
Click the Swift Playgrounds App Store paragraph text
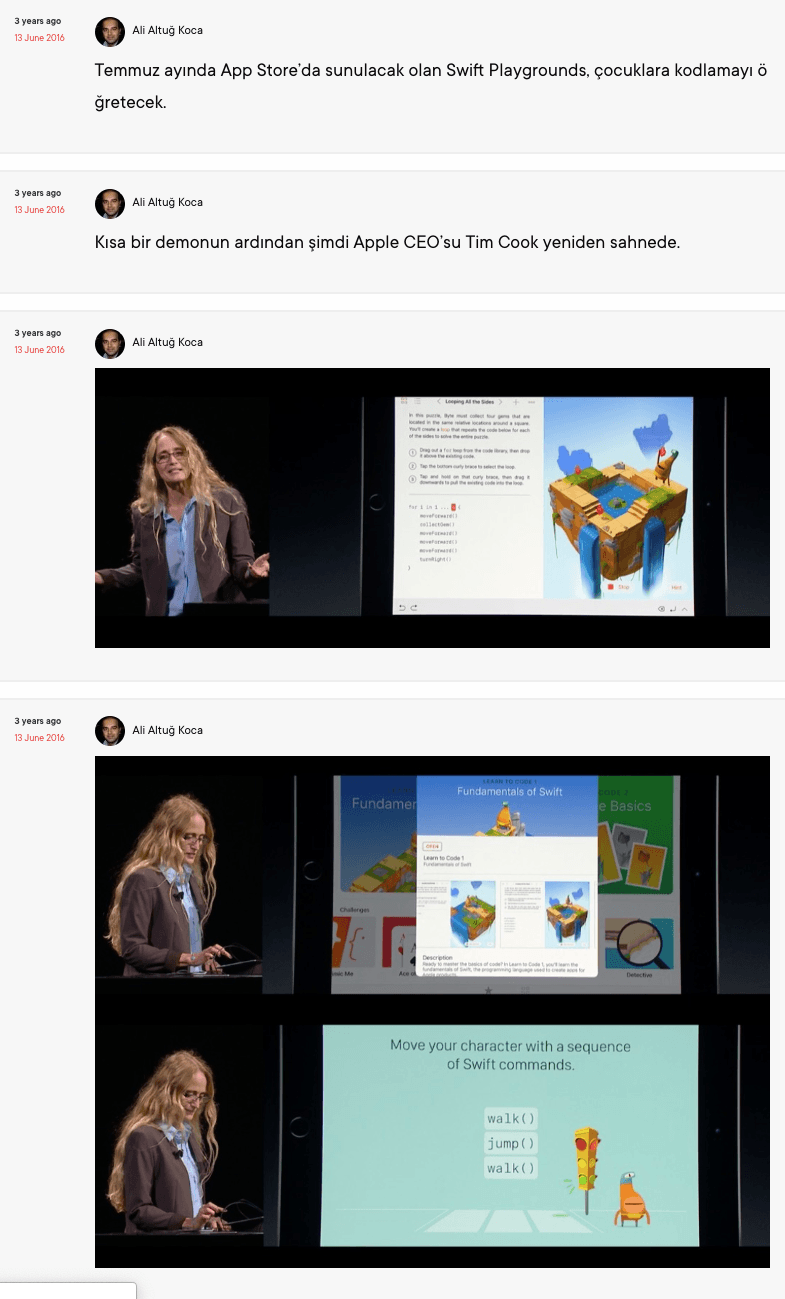tap(430, 86)
